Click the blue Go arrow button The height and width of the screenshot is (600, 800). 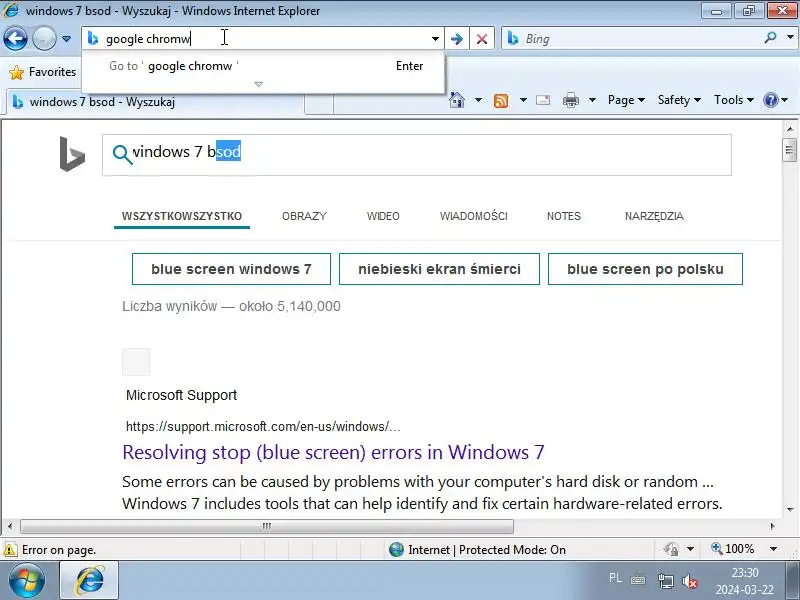[x=457, y=39]
